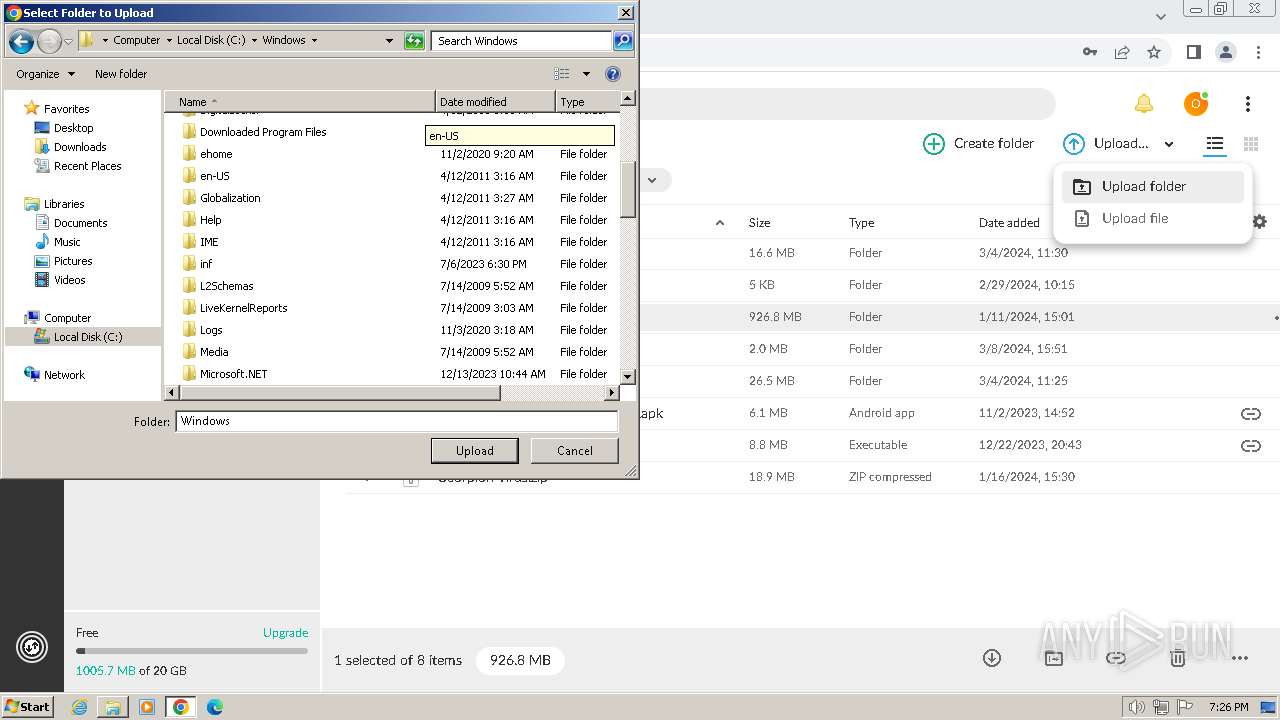Select Network in the navigation pane
This screenshot has width=1280, height=720.
[x=64, y=375]
